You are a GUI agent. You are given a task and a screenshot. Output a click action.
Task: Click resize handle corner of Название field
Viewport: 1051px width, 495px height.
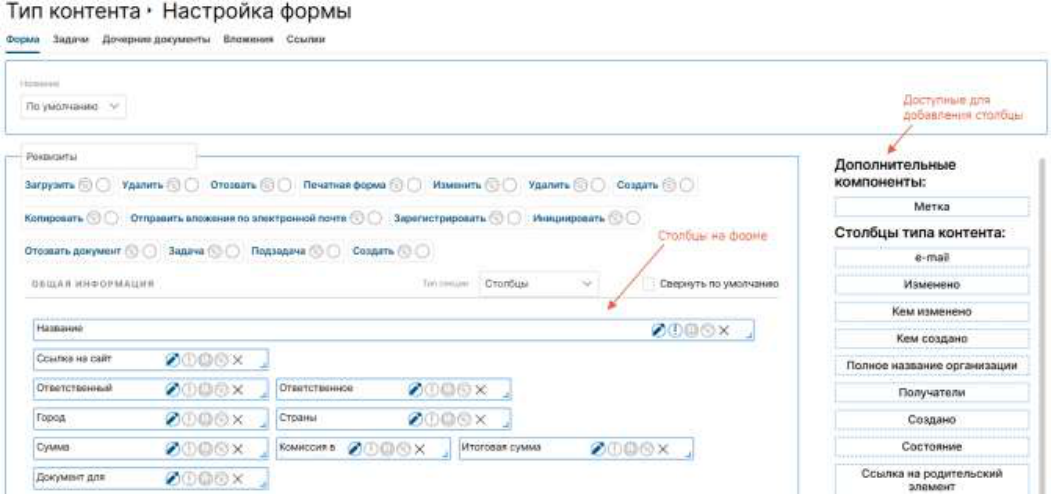[748, 335]
